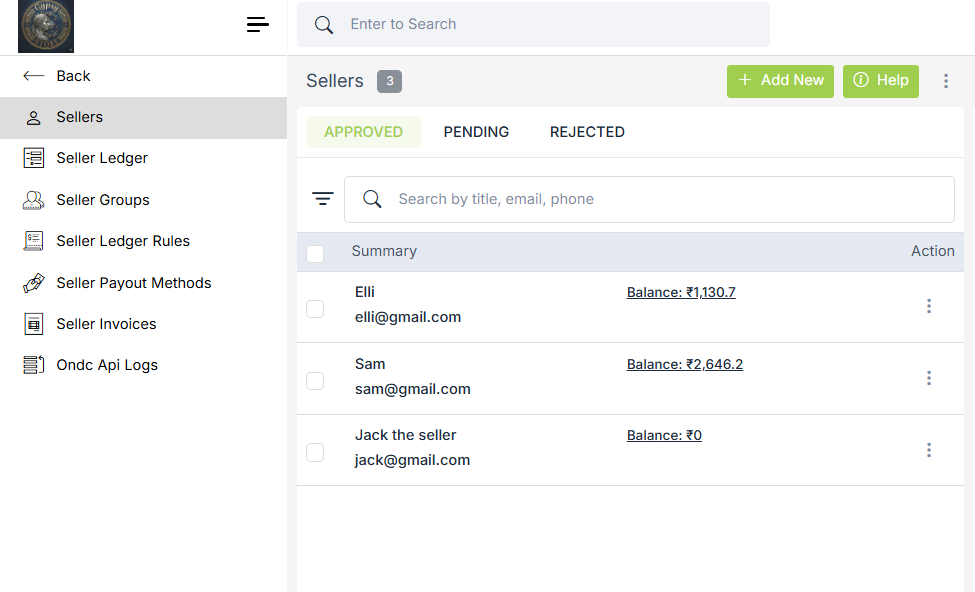Select the Seller Groups sidebar icon

33,199
